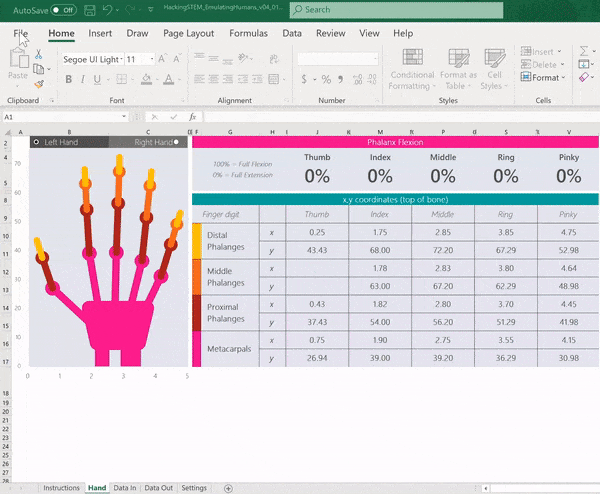Click the Copy icon
Image resolution: width=600 pixels, height=494 pixels.
[39, 69]
